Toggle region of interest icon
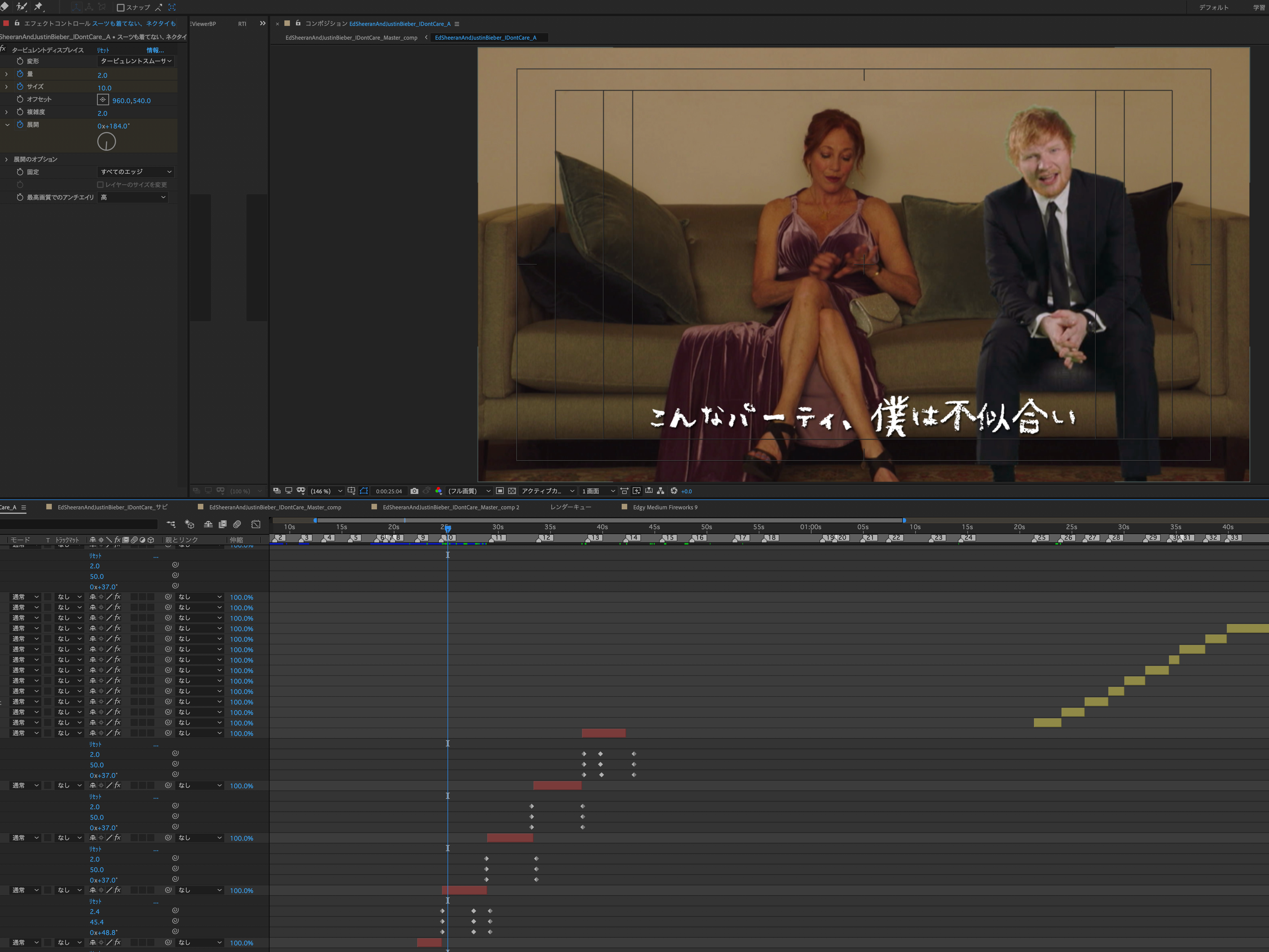The width and height of the screenshot is (1269, 952). tap(364, 491)
